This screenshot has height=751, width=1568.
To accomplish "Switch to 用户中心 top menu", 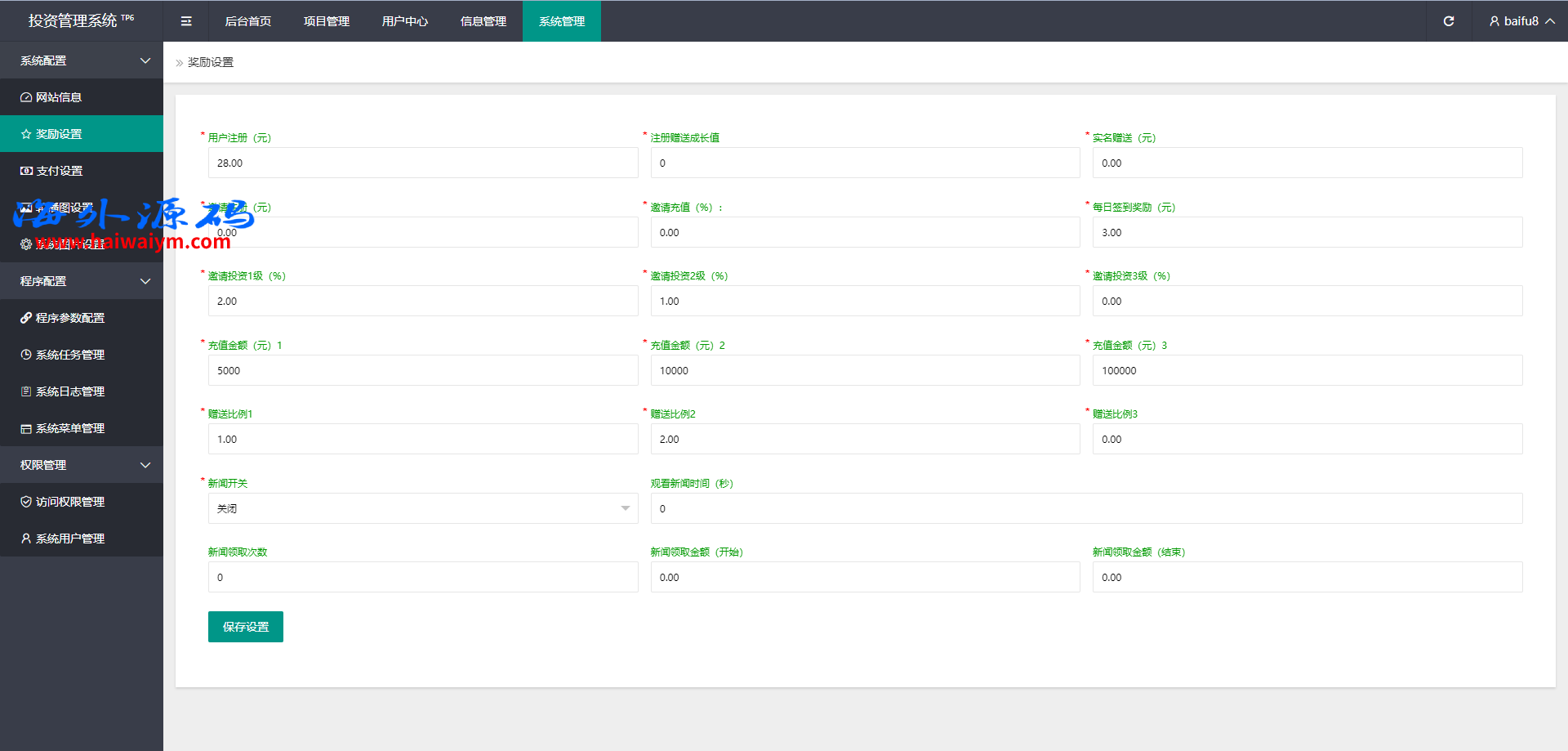I will [x=405, y=21].
